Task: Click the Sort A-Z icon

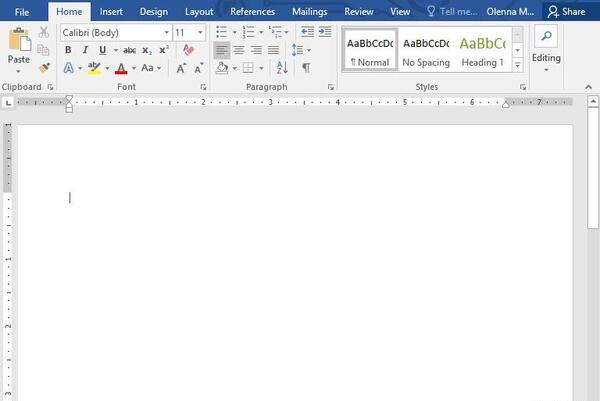Action: tap(282, 68)
